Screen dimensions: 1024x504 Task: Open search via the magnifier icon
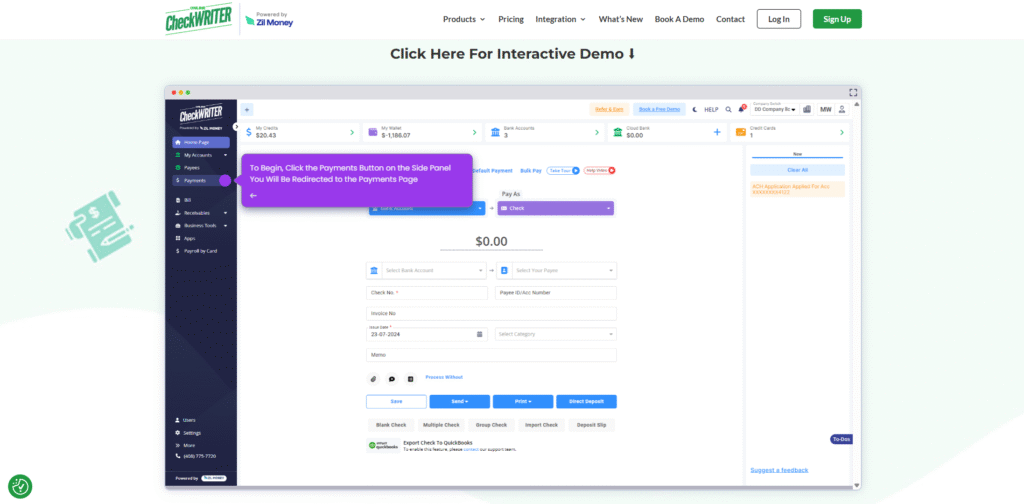pyautogui.click(x=728, y=109)
